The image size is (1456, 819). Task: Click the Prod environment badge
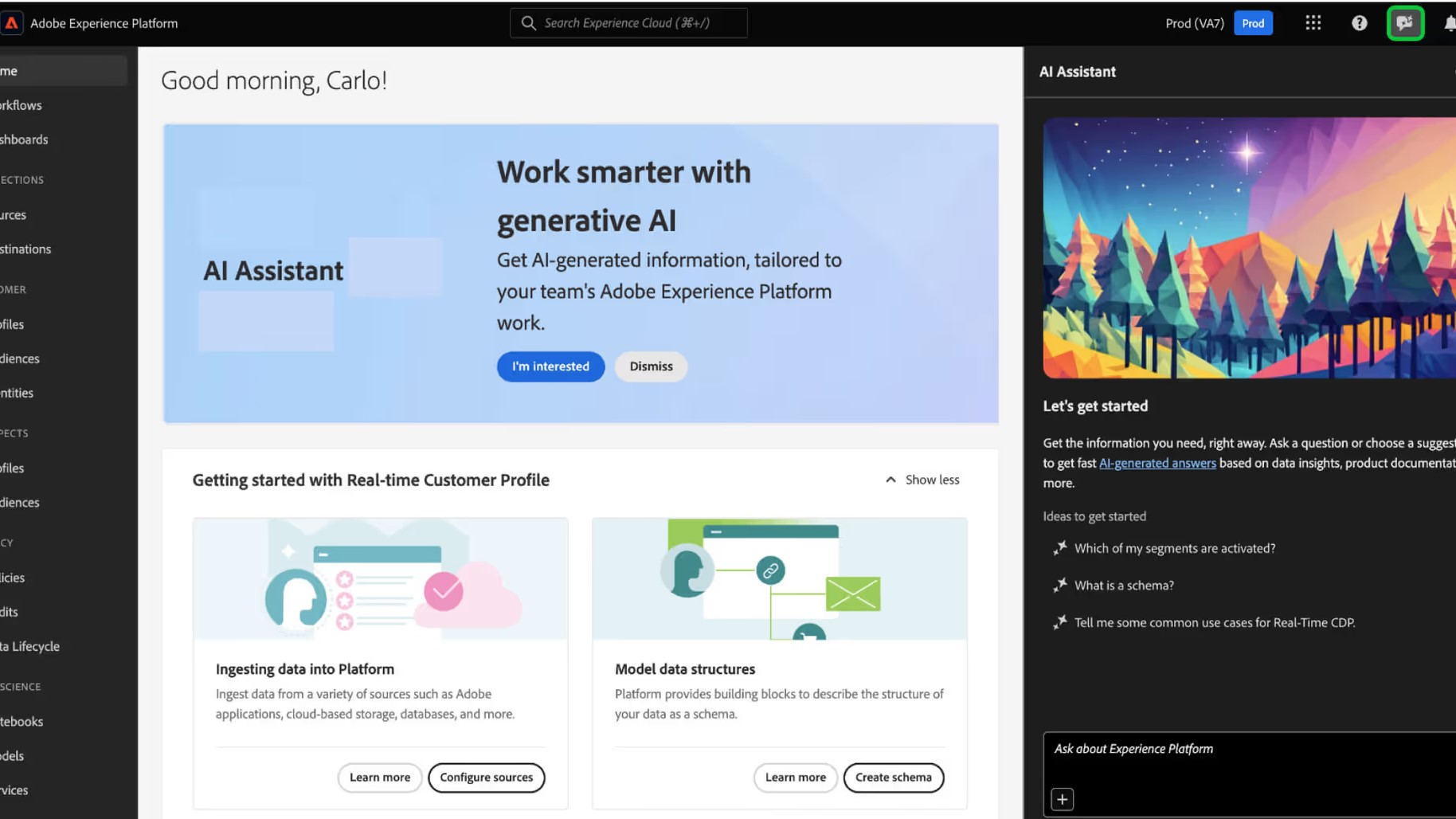coord(1253,23)
